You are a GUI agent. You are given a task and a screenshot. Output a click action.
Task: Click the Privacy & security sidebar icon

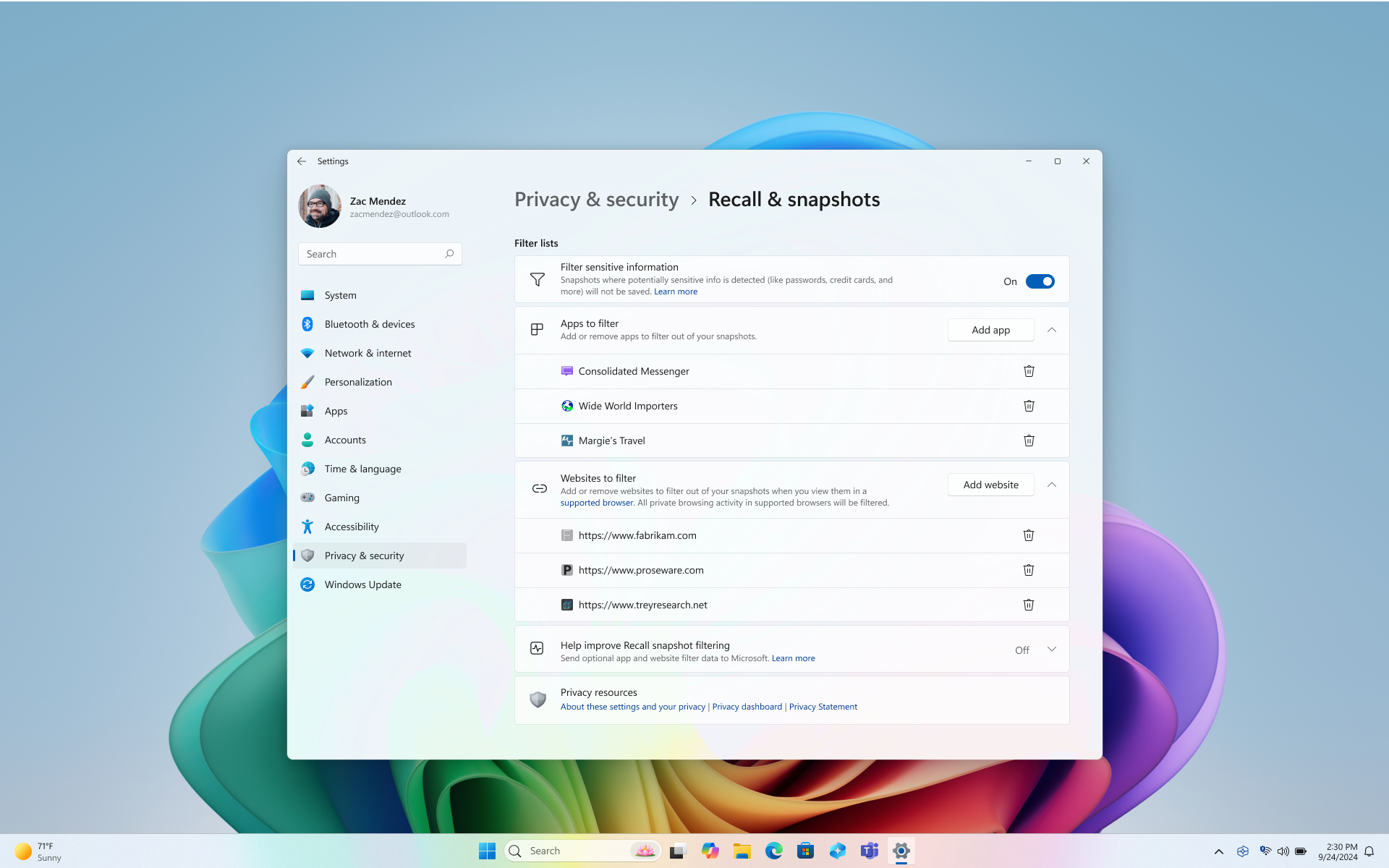[307, 555]
